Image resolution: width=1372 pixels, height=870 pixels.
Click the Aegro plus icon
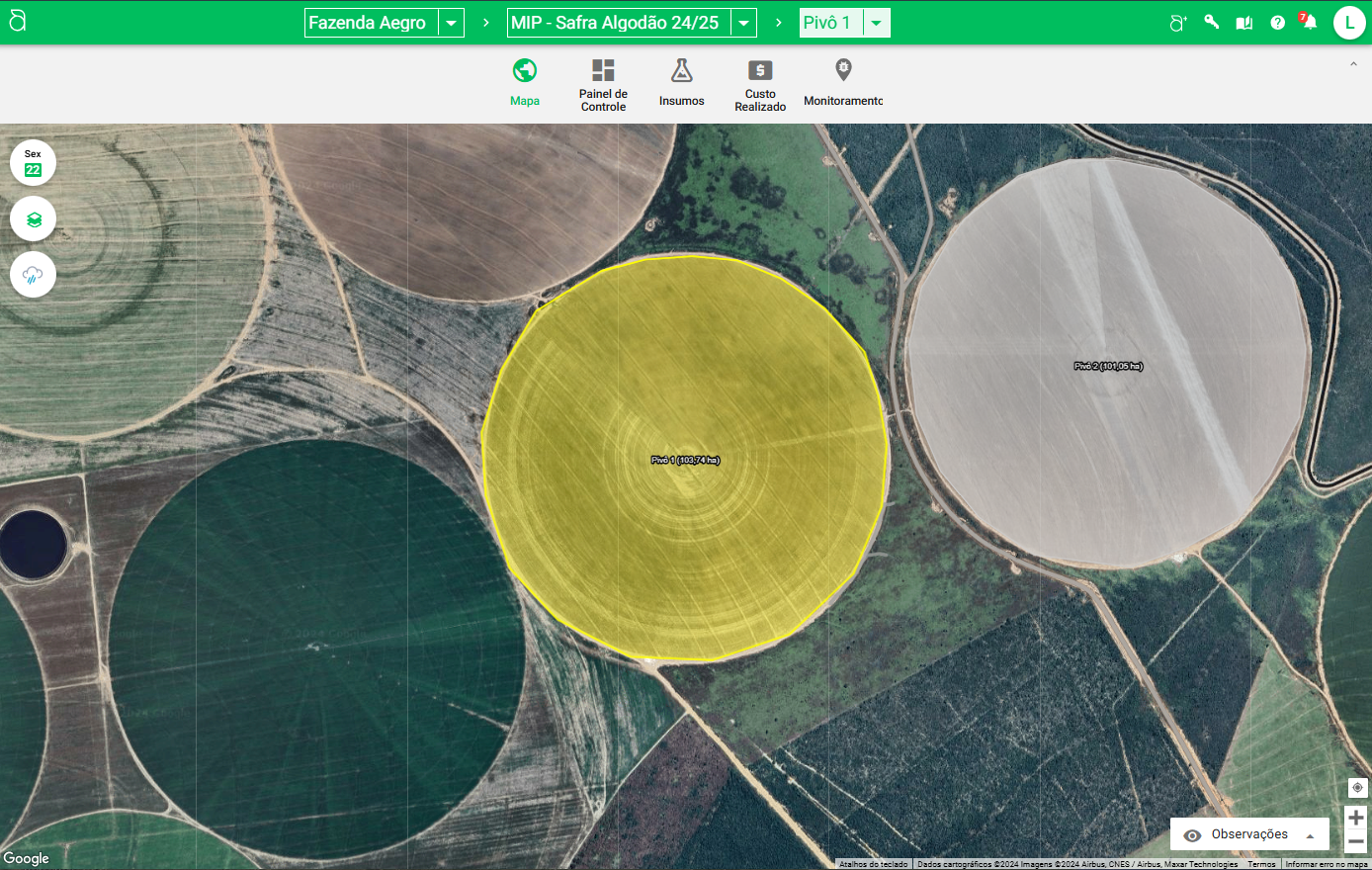point(1177,23)
